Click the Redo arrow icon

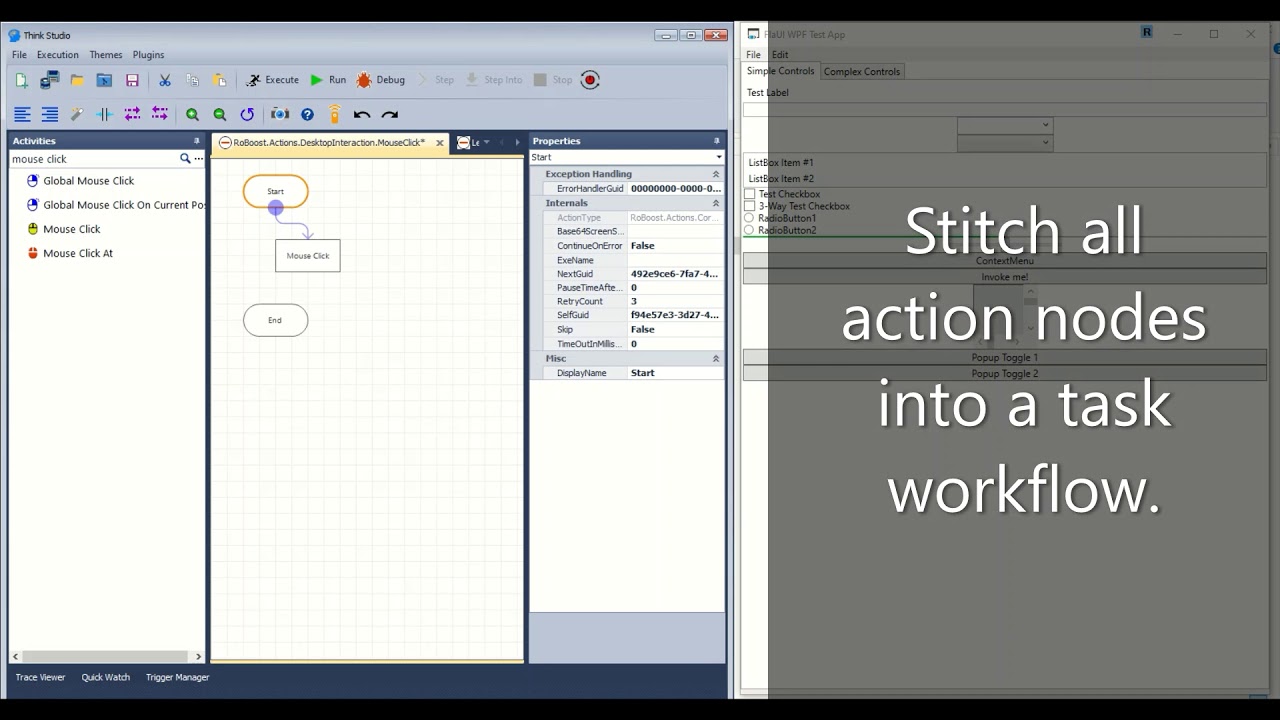click(x=390, y=115)
